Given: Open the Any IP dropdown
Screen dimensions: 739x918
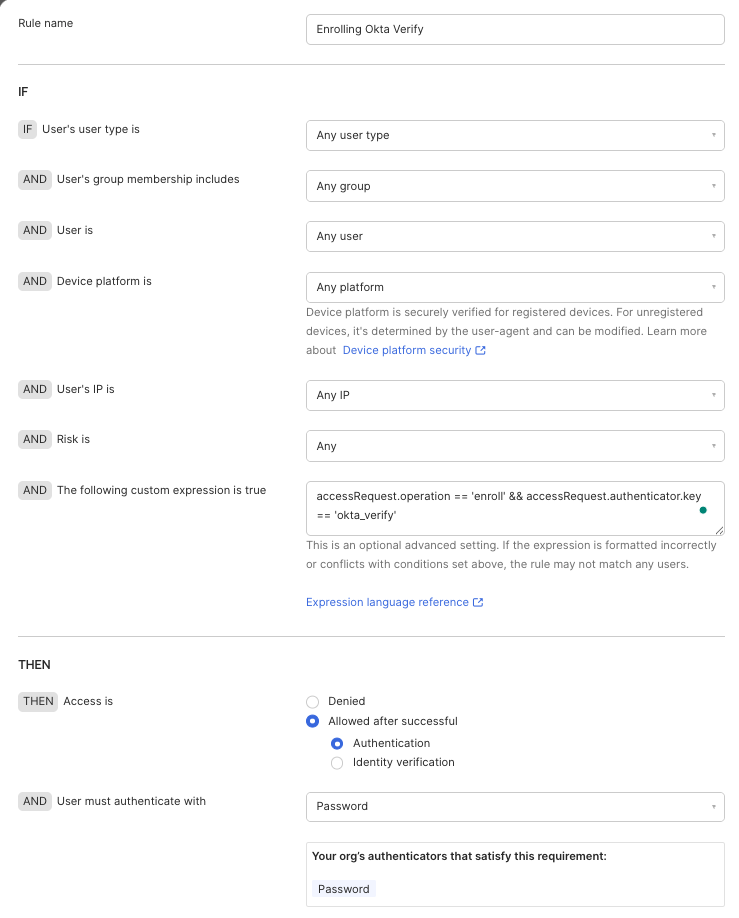Looking at the screenshot, I should [515, 395].
